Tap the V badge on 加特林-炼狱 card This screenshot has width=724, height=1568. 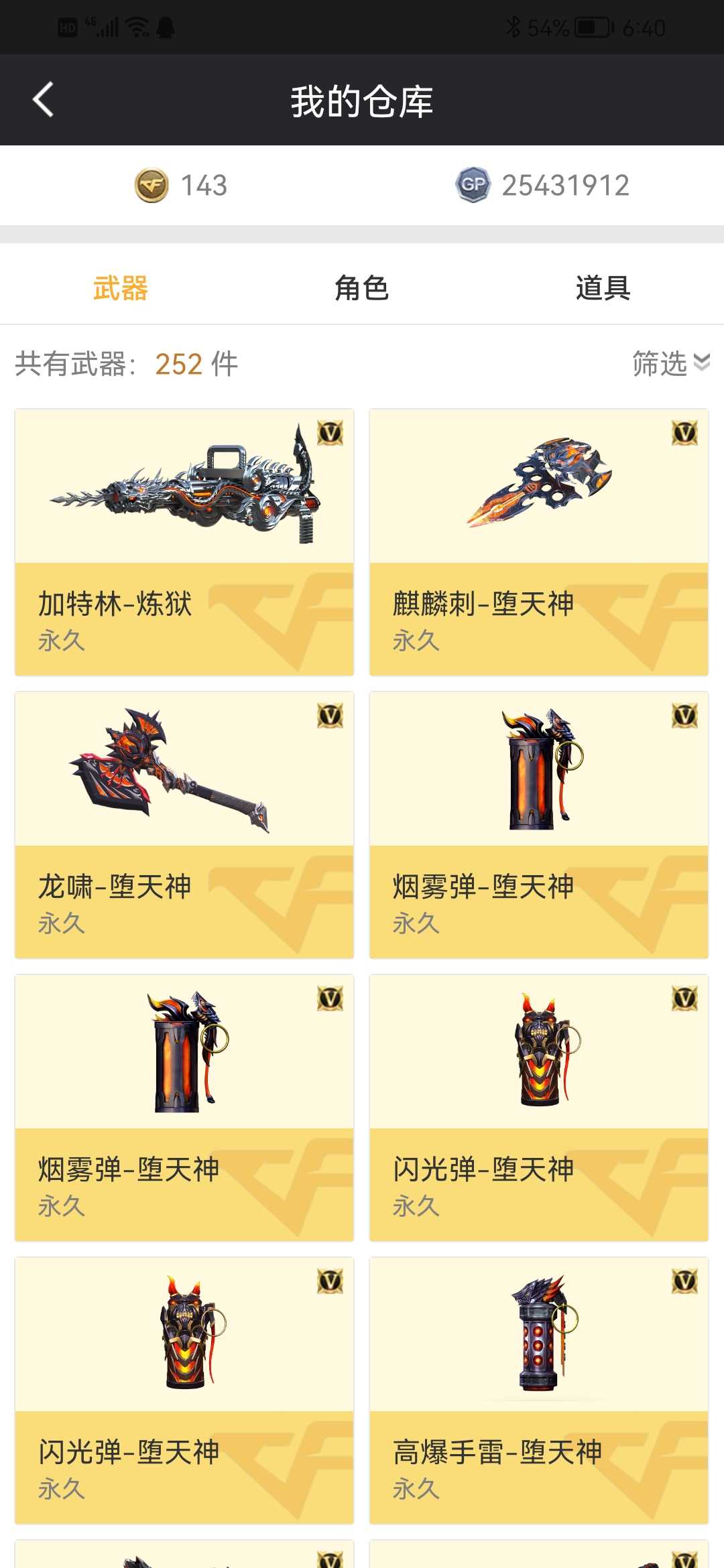(330, 433)
